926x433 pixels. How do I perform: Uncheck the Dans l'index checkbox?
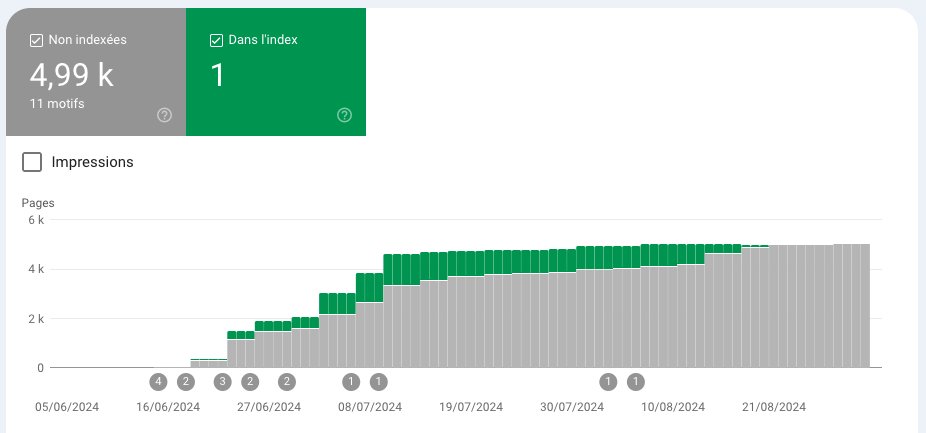point(216,41)
